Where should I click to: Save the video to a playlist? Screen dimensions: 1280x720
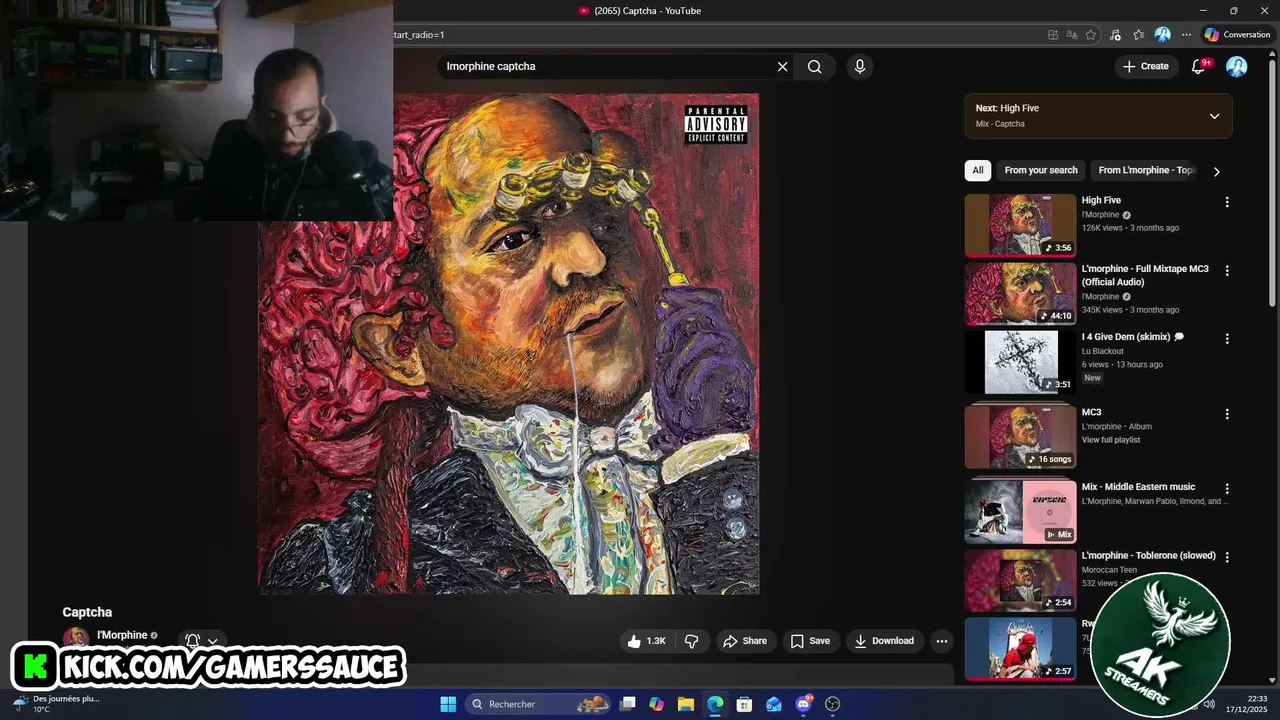[810, 641]
